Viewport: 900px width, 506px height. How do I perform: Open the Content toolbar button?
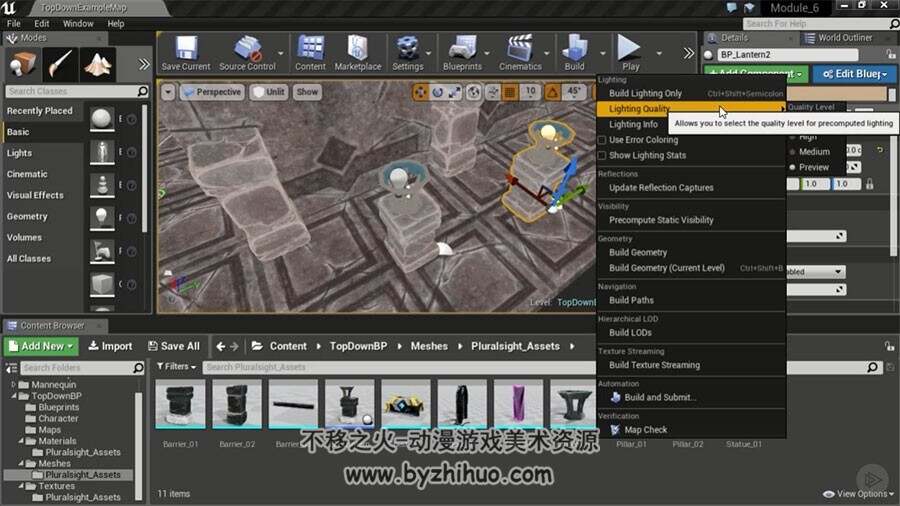coord(311,53)
